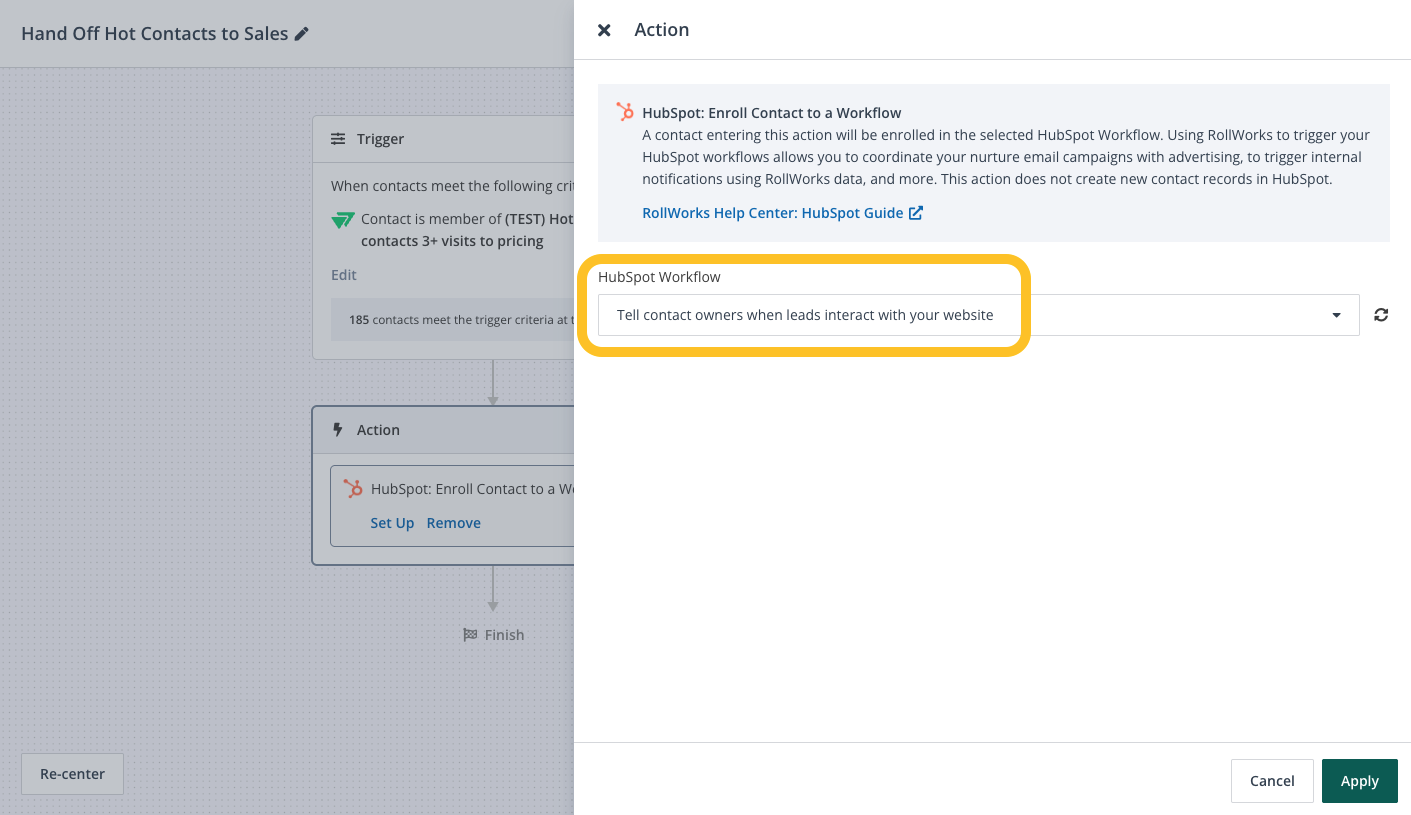This screenshot has height=815, width=1411.
Task: Click Set Up link in Action card
Action: (x=392, y=523)
